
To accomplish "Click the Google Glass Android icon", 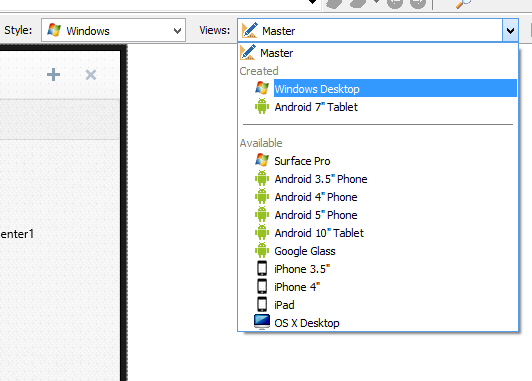I will click(x=262, y=250).
